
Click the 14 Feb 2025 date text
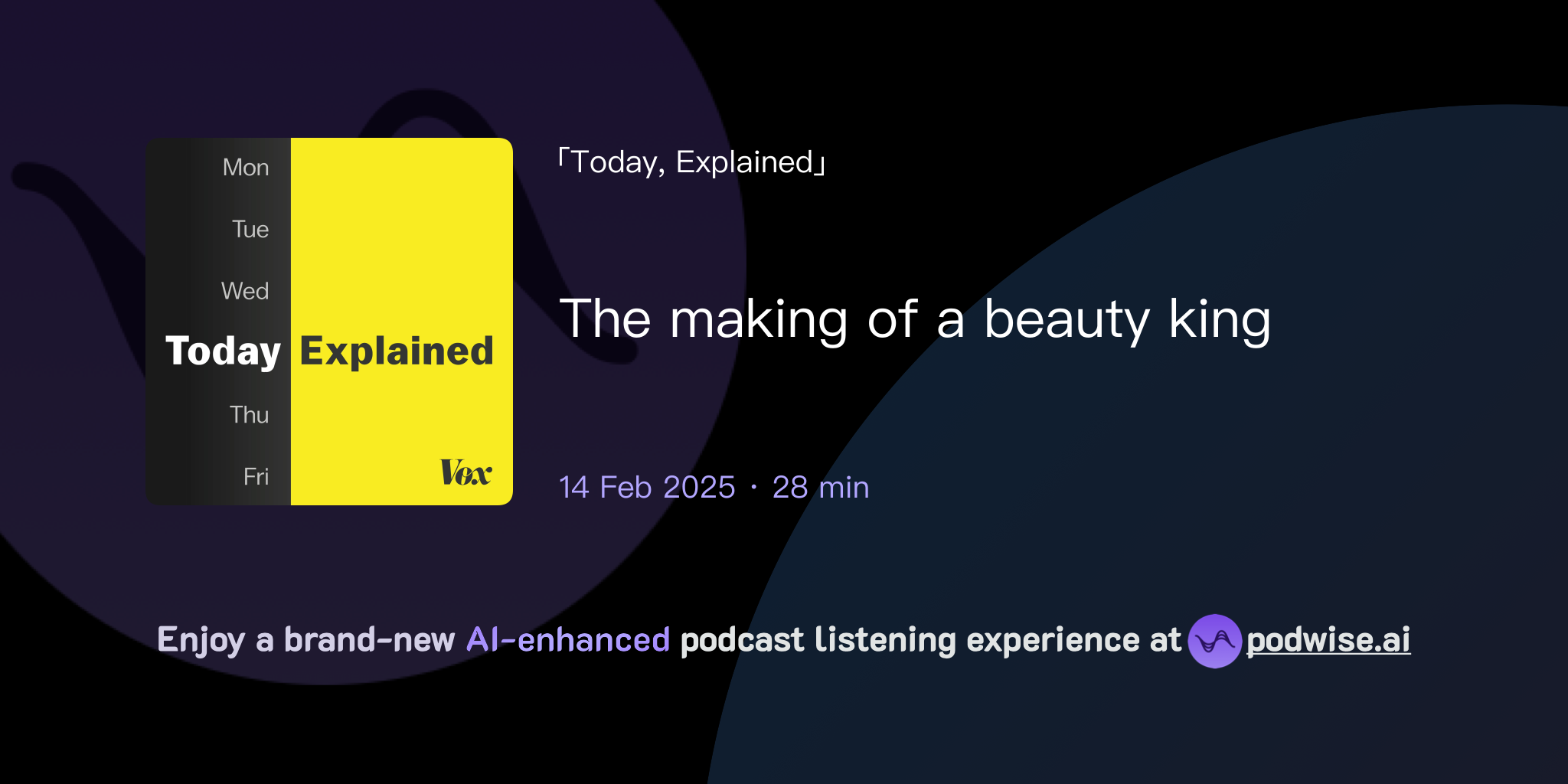pyautogui.click(x=647, y=487)
